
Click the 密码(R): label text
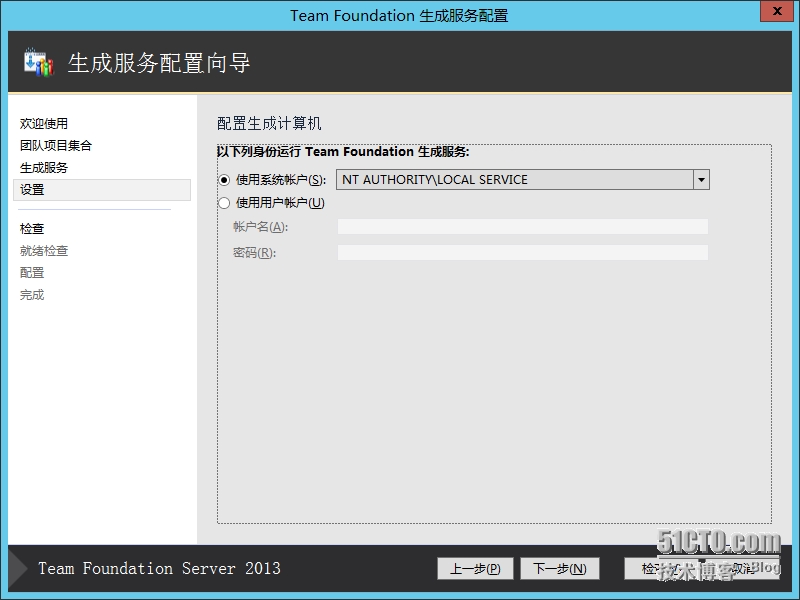click(x=254, y=252)
